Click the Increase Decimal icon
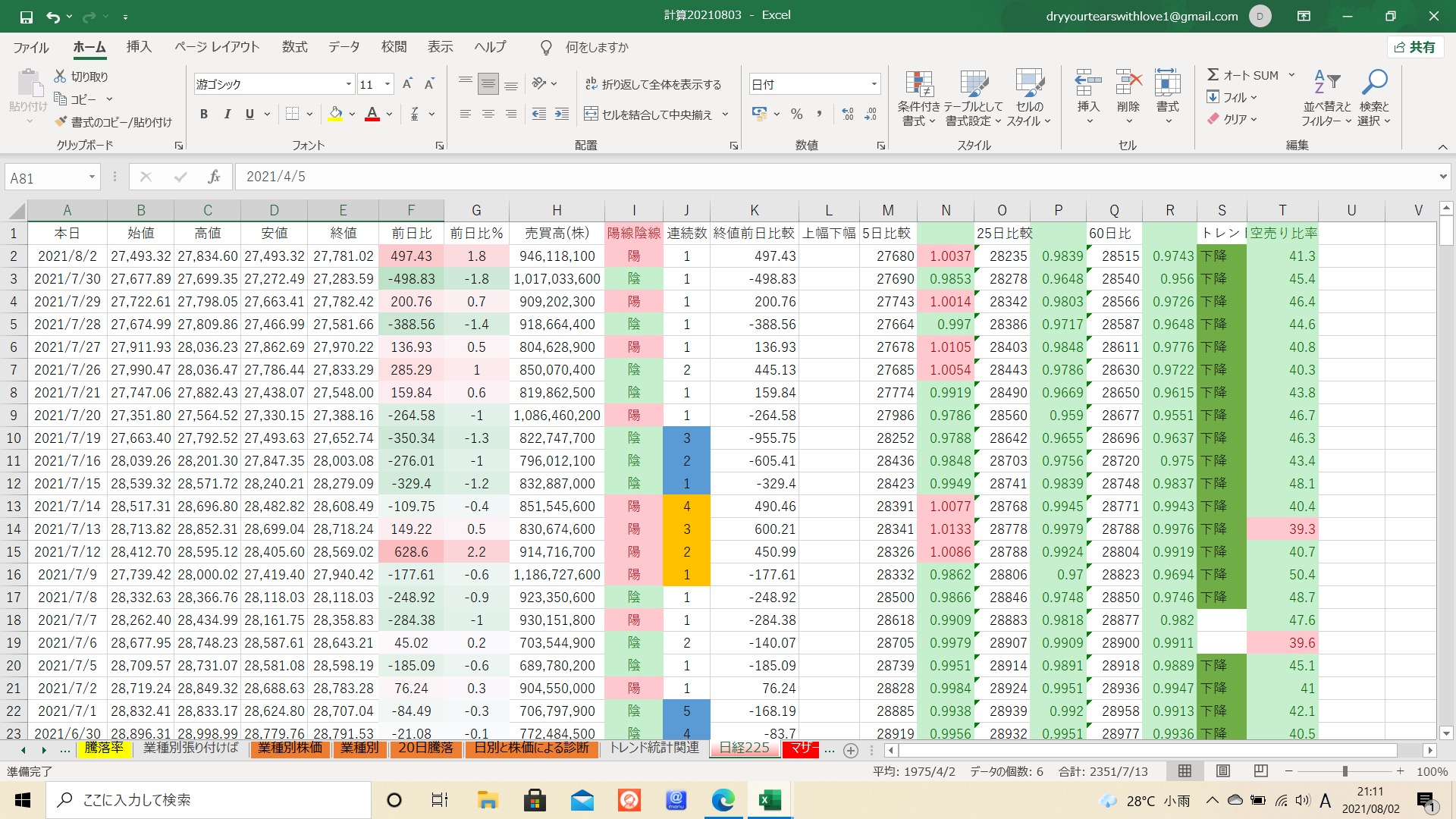 tap(848, 114)
